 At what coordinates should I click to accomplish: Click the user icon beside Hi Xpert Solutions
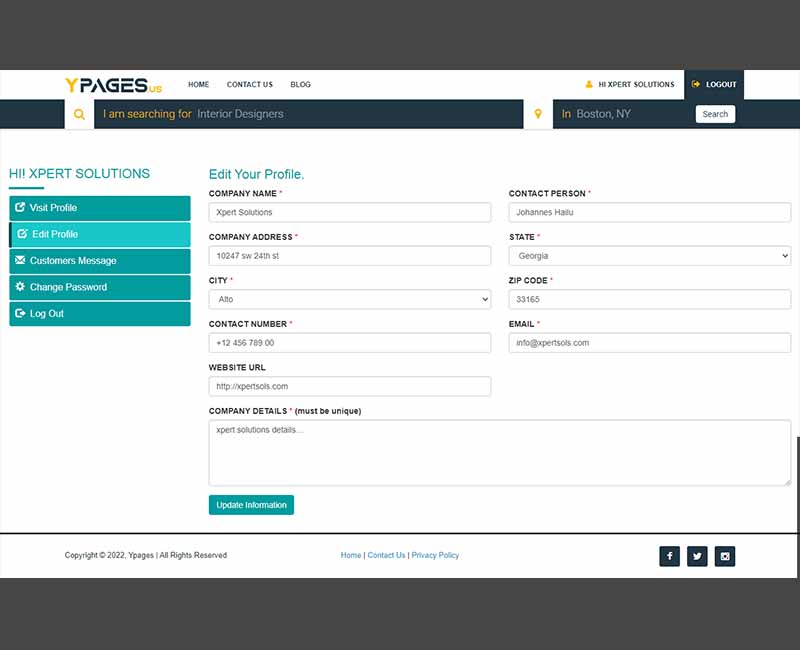[589, 85]
